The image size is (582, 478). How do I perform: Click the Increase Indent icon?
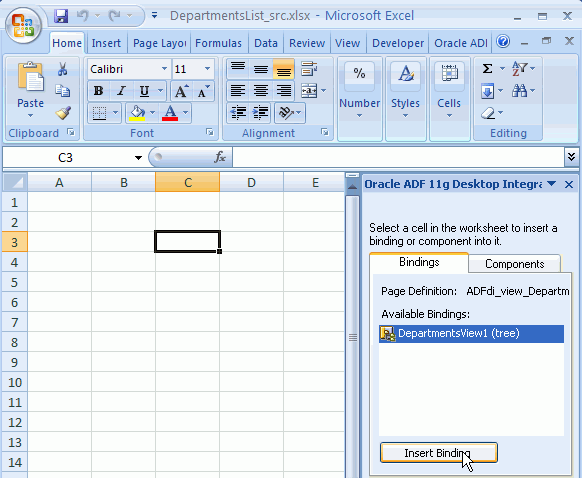(x=261, y=112)
